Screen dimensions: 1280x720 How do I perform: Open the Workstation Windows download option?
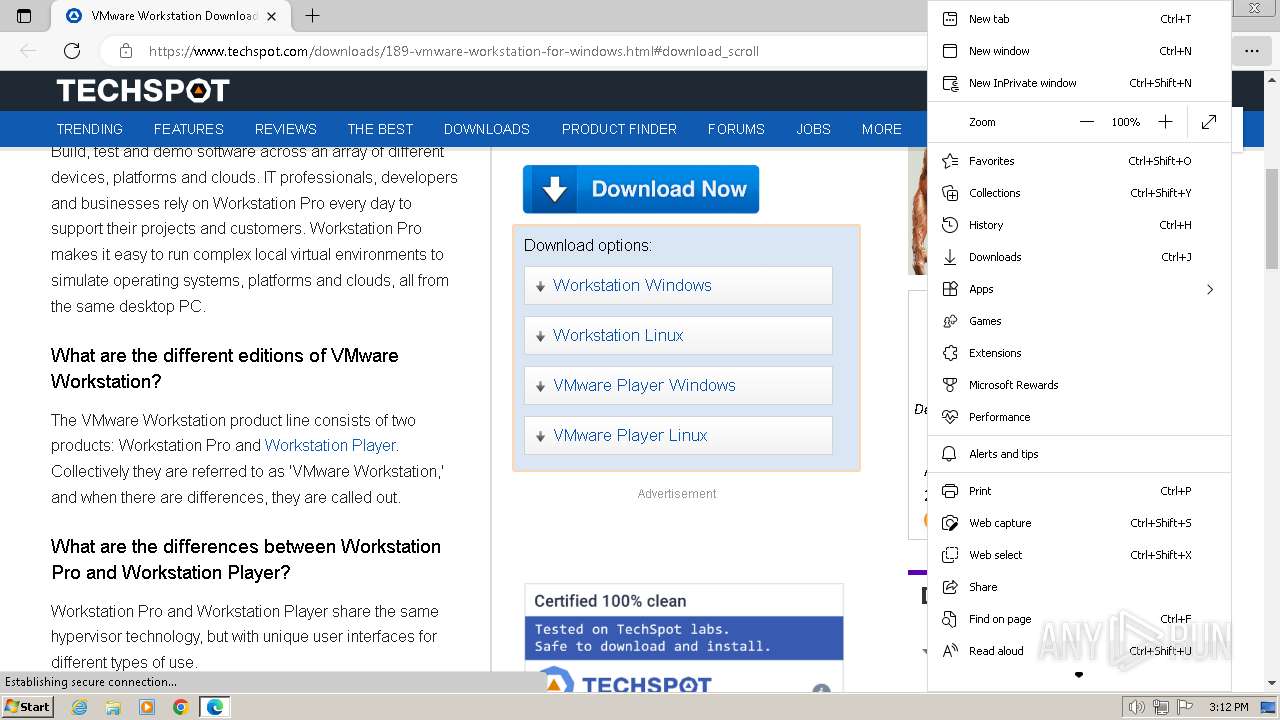click(678, 285)
